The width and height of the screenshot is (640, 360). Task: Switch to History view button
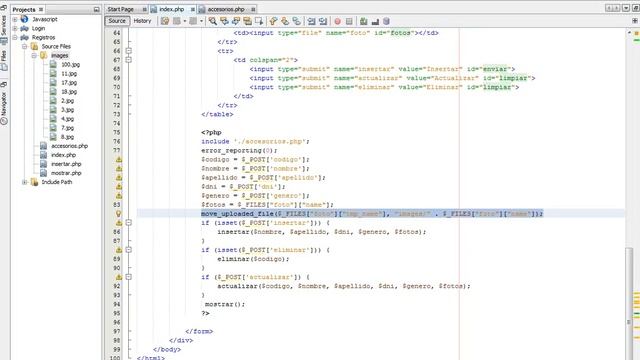tap(142, 21)
